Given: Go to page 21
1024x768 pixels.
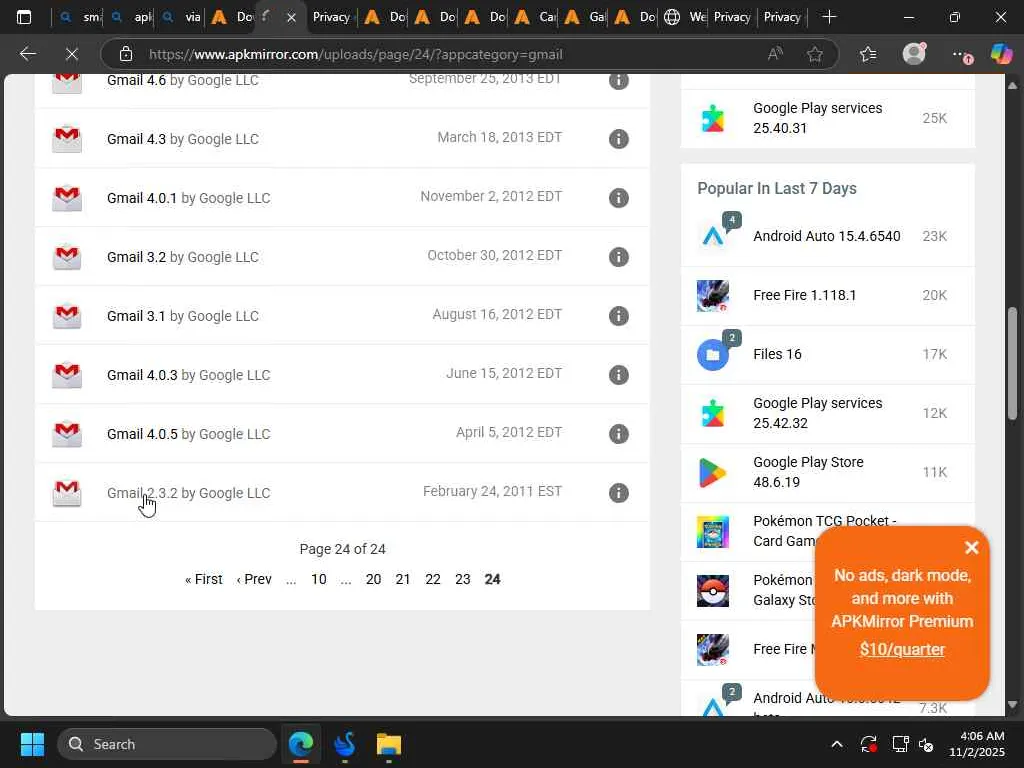Looking at the screenshot, I should [403, 579].
